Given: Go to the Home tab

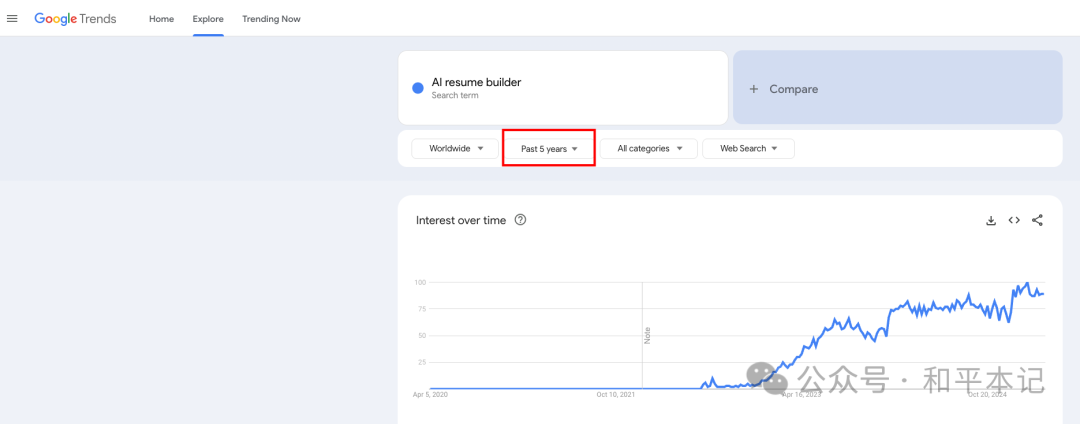Looking at the screenshot, I should (161, 19).
